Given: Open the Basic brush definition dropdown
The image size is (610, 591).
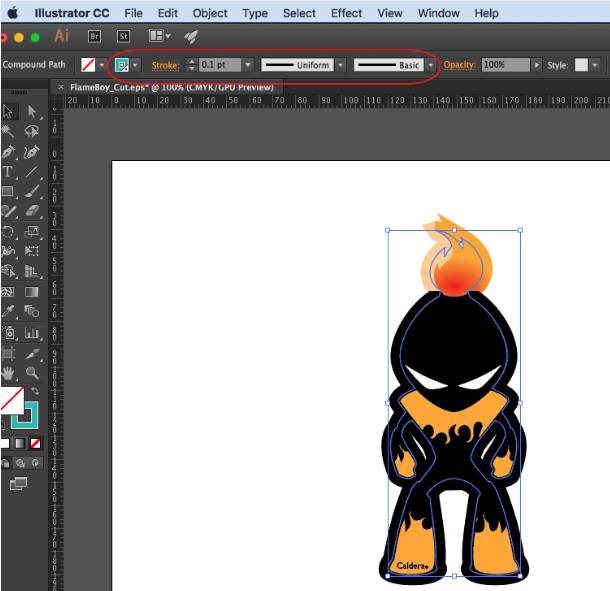Looking at the screenshot, I should [431, 65].
